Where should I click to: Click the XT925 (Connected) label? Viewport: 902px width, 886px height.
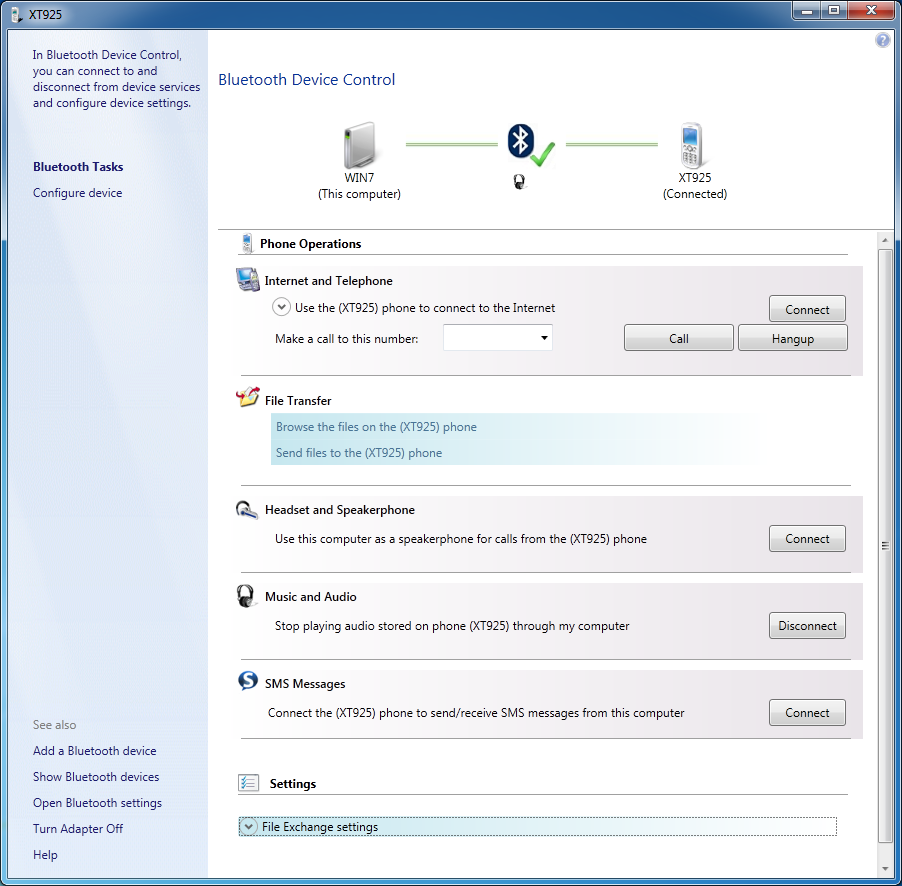click(x=695, y=186)
